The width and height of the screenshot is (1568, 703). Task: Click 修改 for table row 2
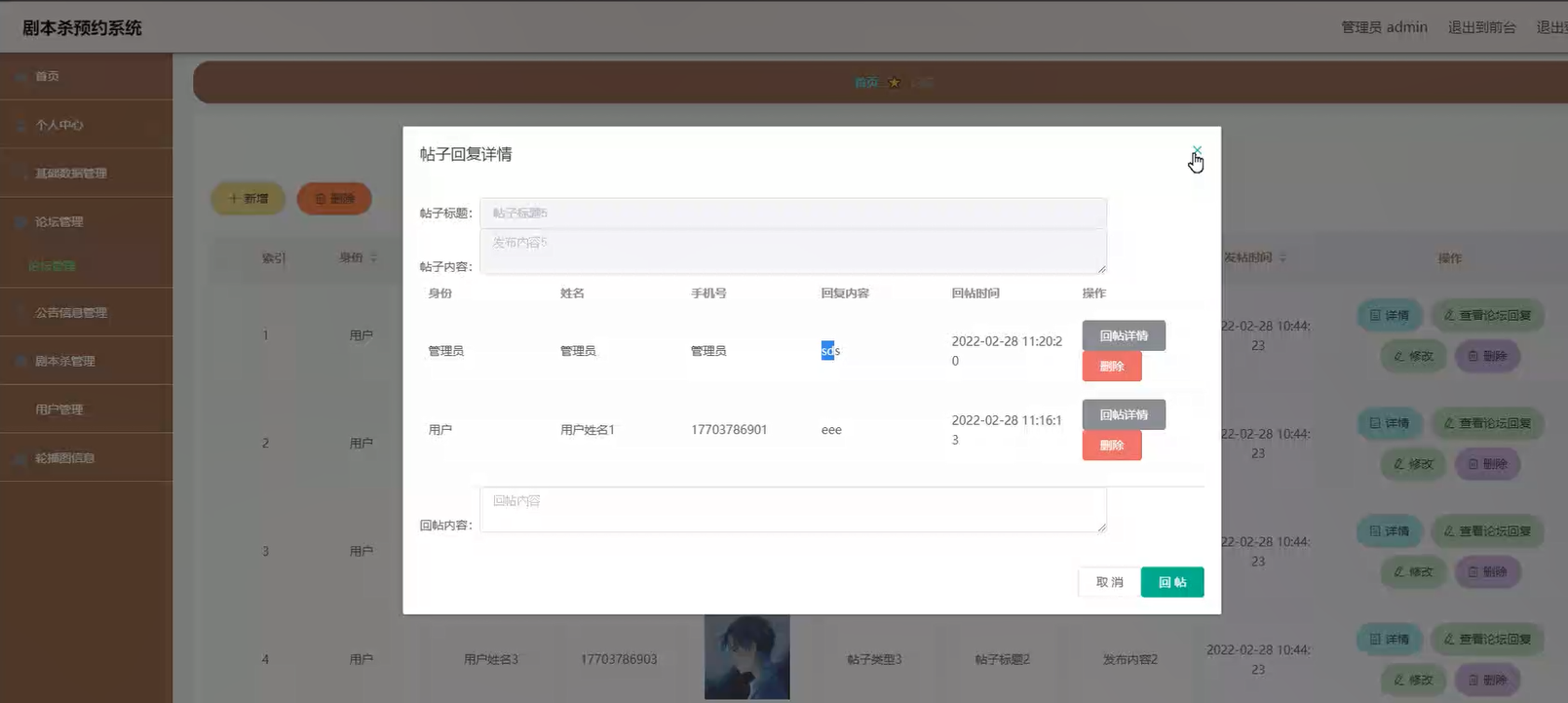point(1414,465)
